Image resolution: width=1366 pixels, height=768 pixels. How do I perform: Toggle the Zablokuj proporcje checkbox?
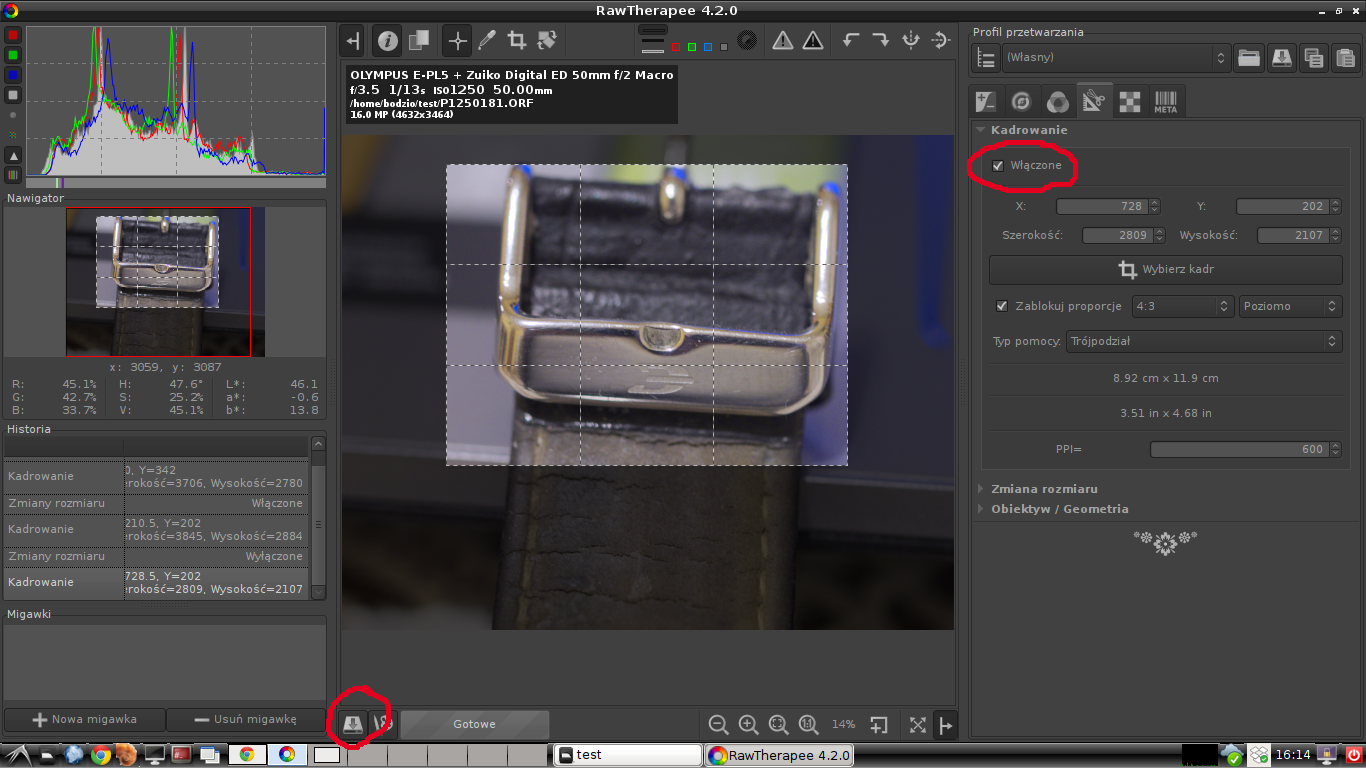coord(1002,306)
